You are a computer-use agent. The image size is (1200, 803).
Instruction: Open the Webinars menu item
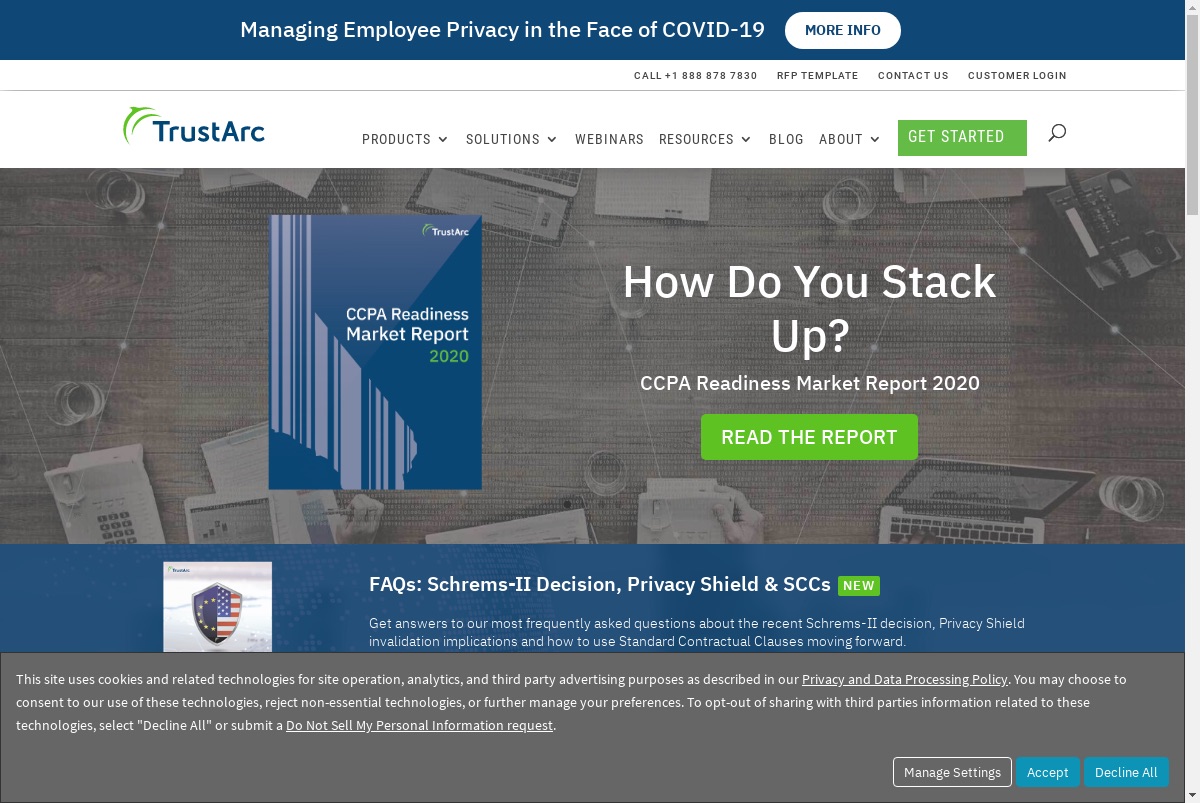[609, 139]
